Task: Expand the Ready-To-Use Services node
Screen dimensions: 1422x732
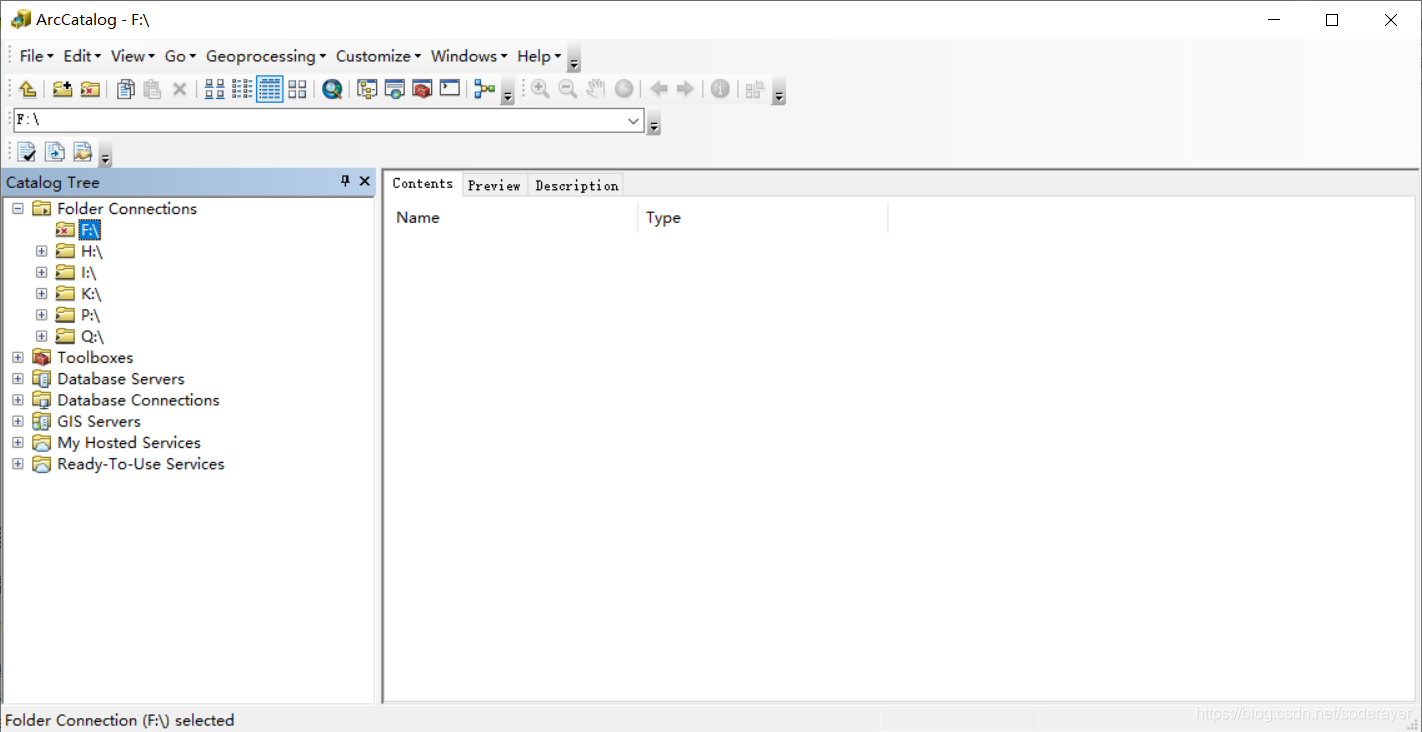Action: 18,464
